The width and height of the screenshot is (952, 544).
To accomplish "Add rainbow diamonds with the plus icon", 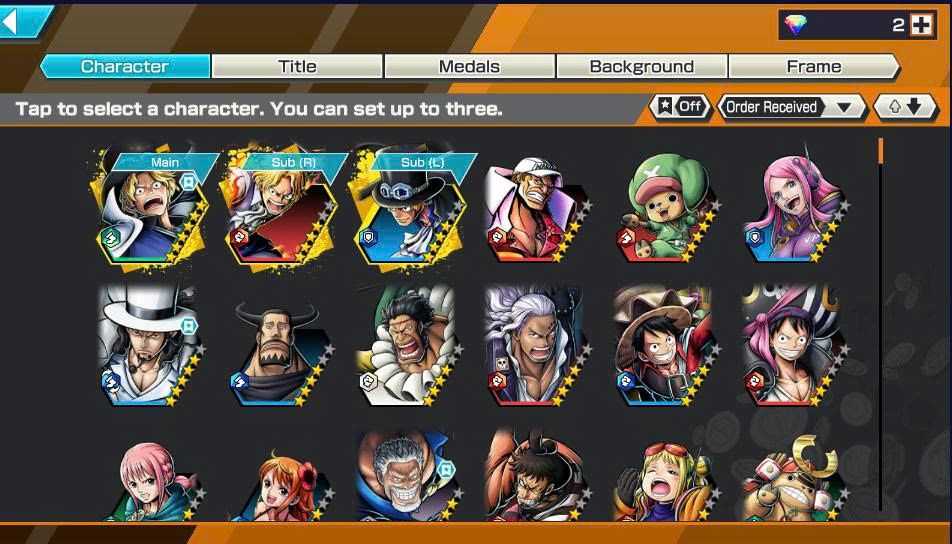I will 922,25.
